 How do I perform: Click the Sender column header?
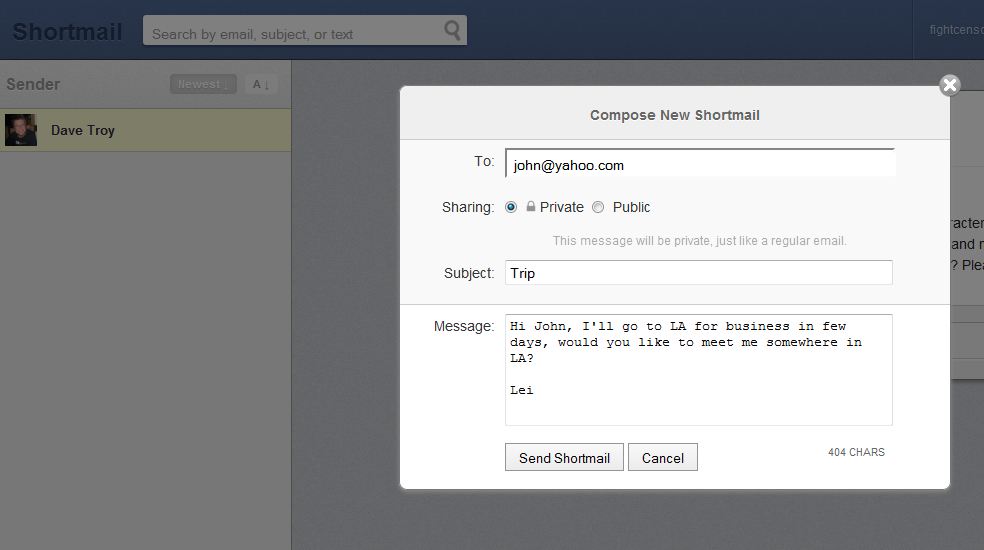(x=33, y=84)
